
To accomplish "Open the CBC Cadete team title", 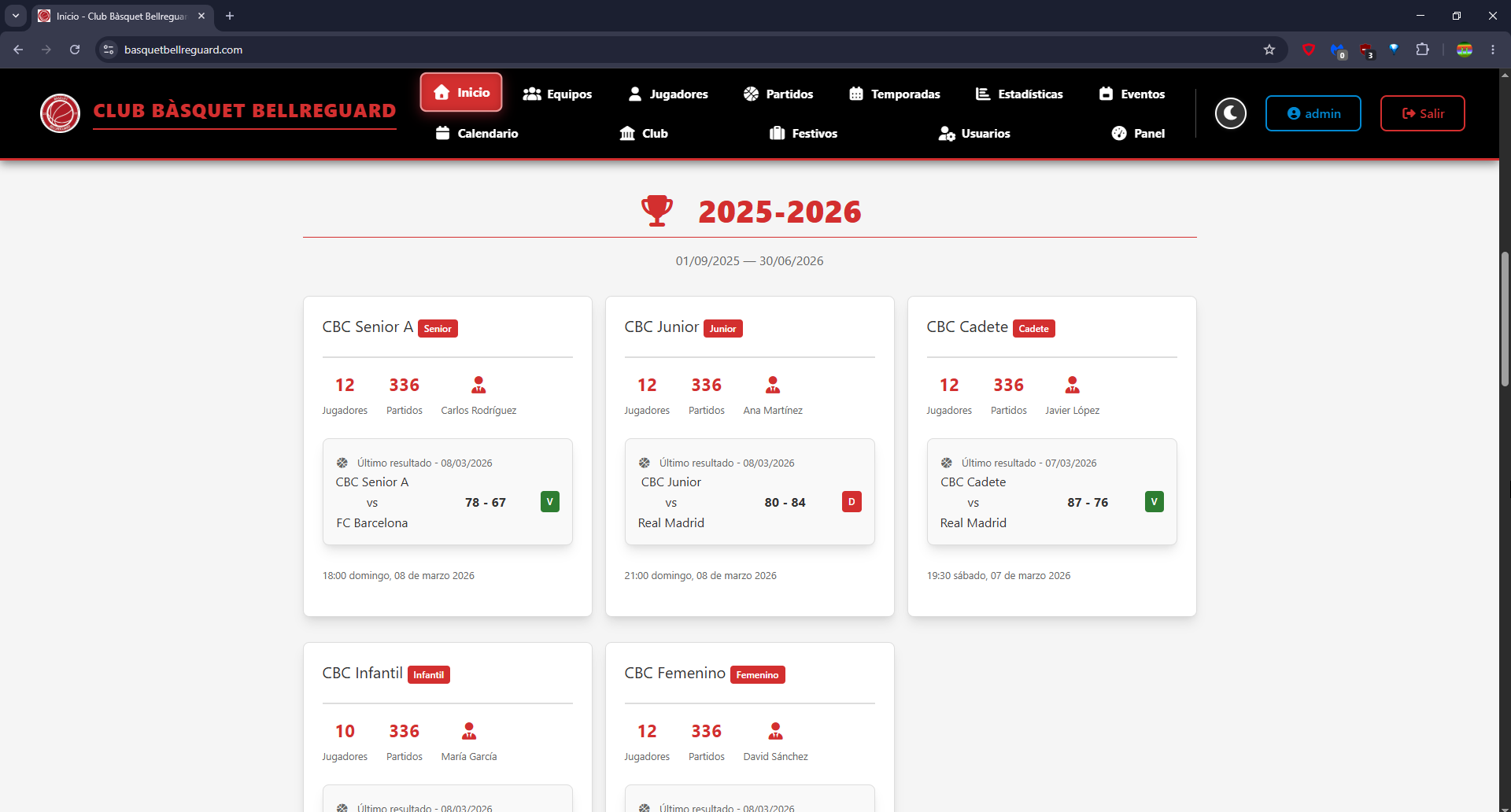I will [967, 327].
